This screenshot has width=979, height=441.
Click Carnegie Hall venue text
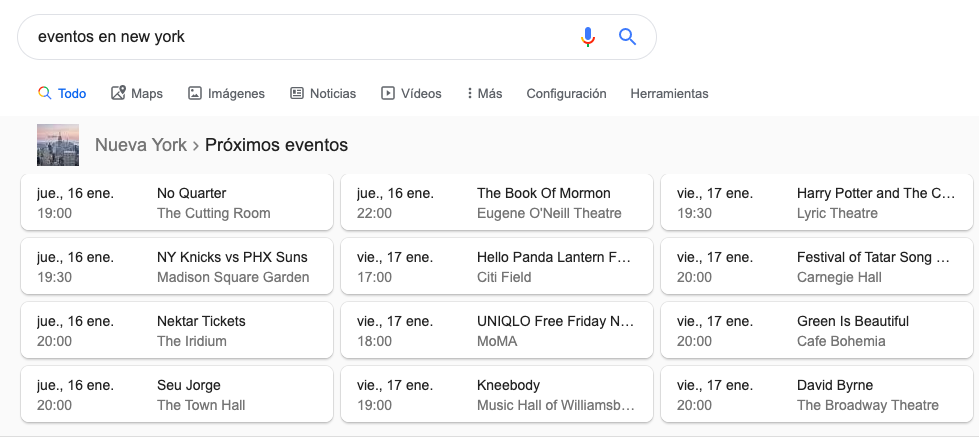[839, 277]
